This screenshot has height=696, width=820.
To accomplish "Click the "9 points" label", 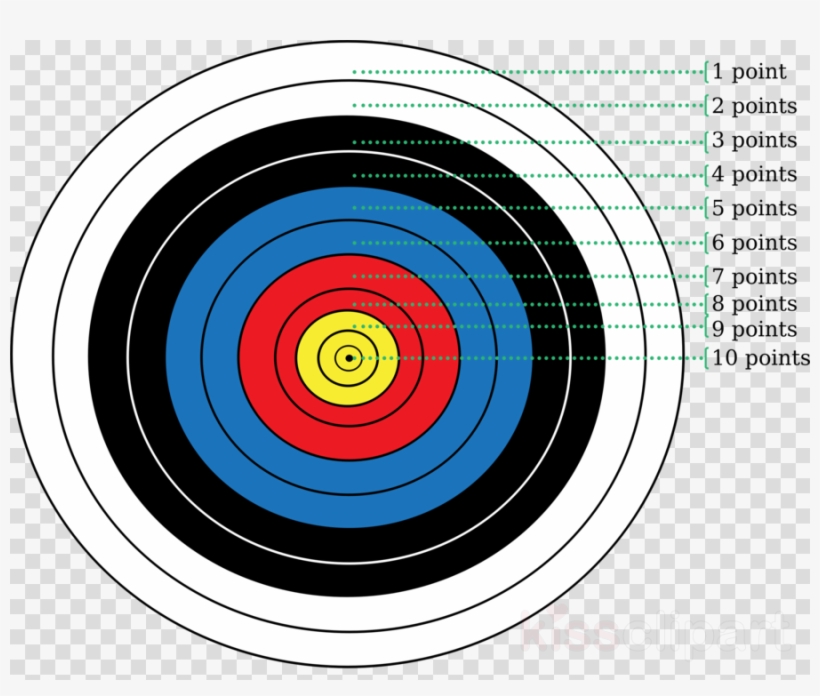I will click(754, 329).
